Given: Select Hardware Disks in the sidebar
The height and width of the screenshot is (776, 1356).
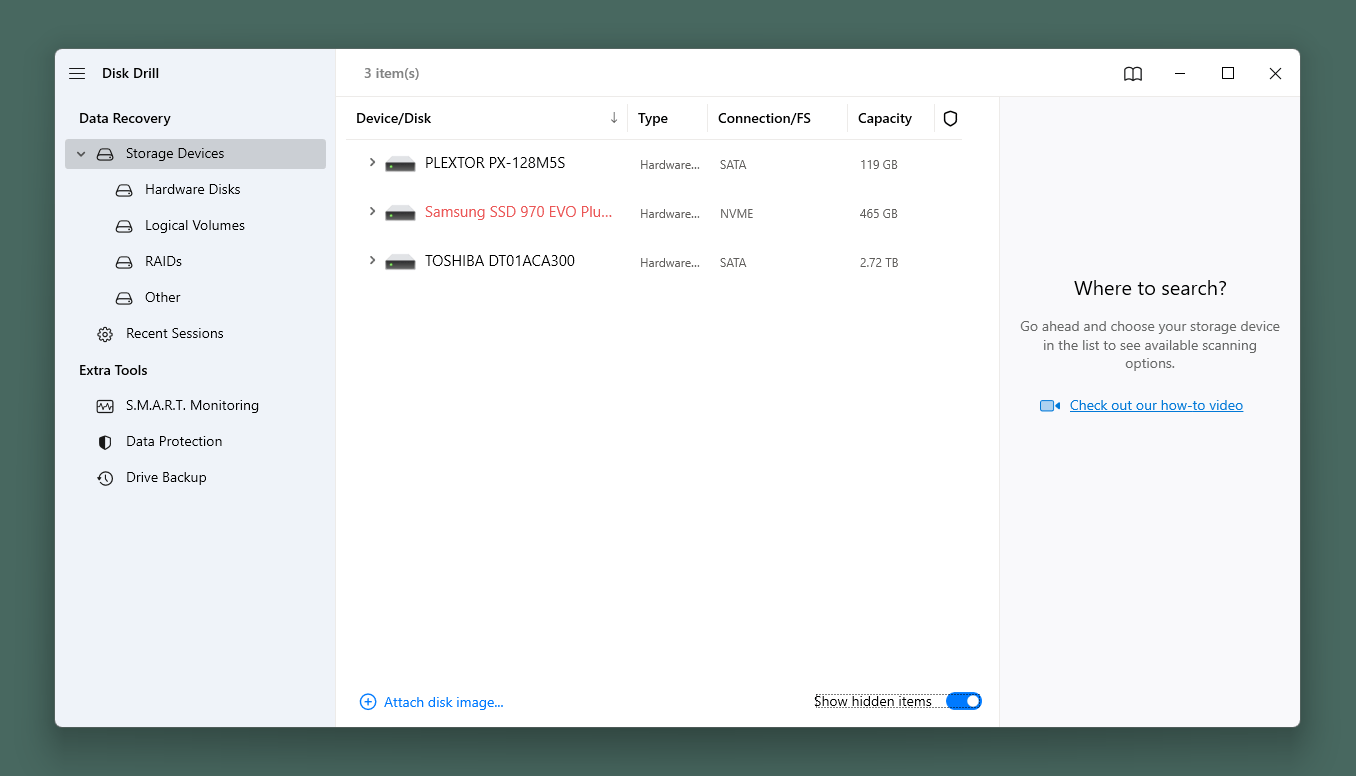Looking at the screenshot, I should coord(195,190).
